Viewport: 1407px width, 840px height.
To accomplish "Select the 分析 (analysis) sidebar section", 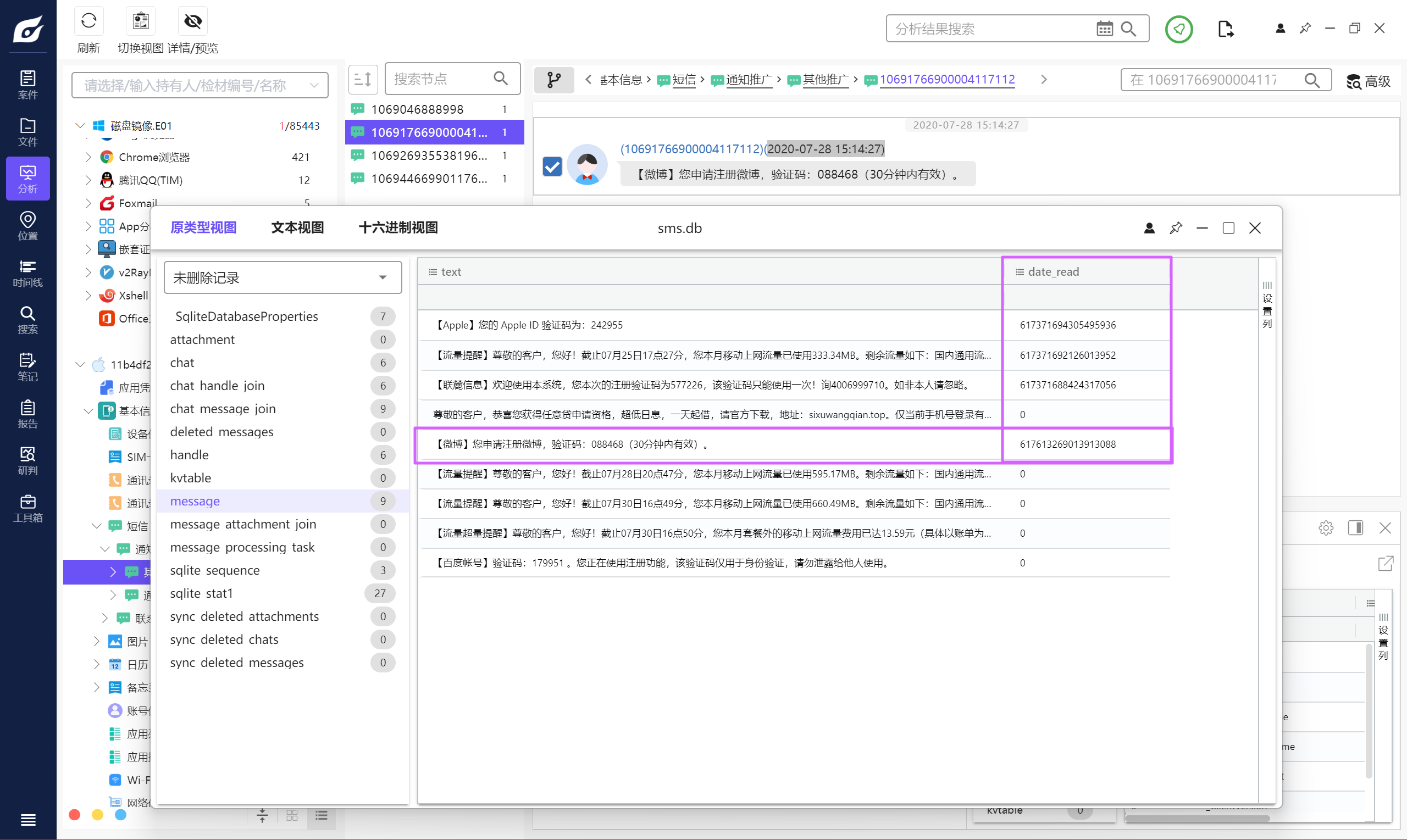I will (x=27, y=179).
